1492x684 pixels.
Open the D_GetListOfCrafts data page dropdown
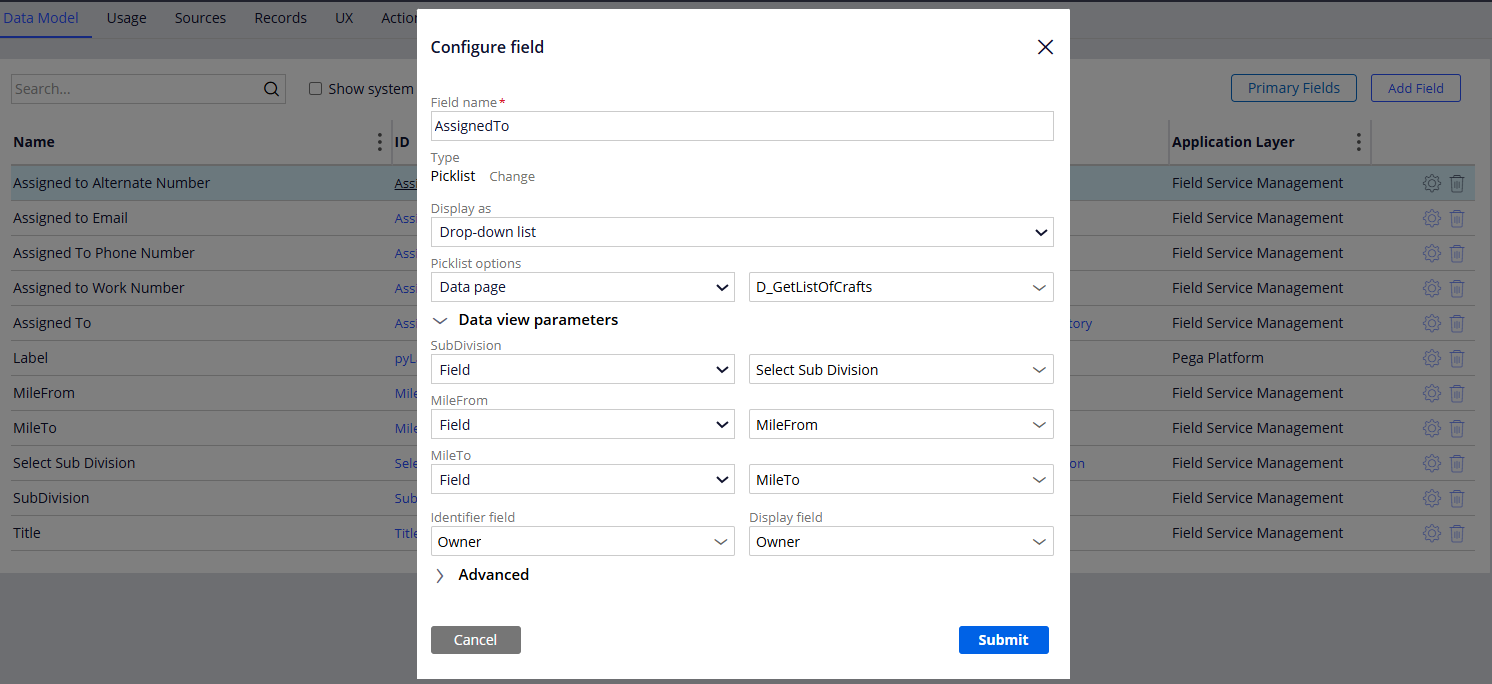coord(900,287)
